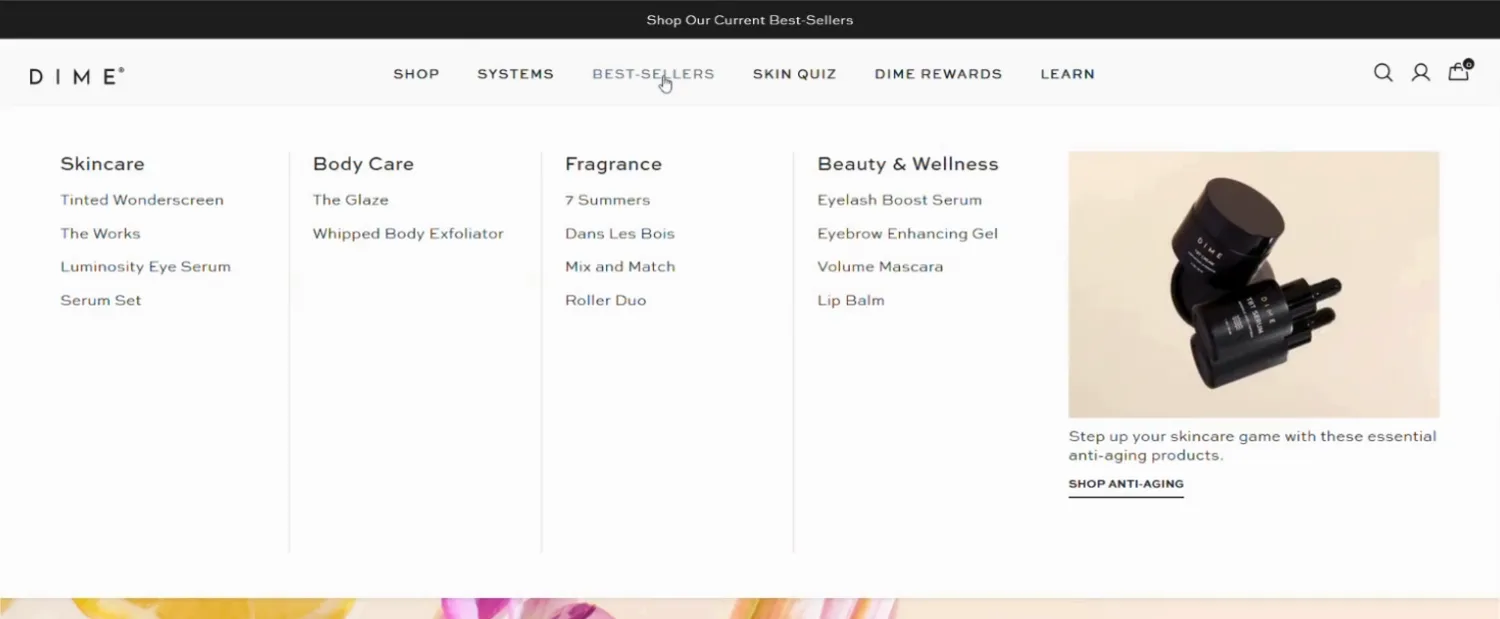
Task: Open Luminosity Eye Serum link
Action: (145, 267)
